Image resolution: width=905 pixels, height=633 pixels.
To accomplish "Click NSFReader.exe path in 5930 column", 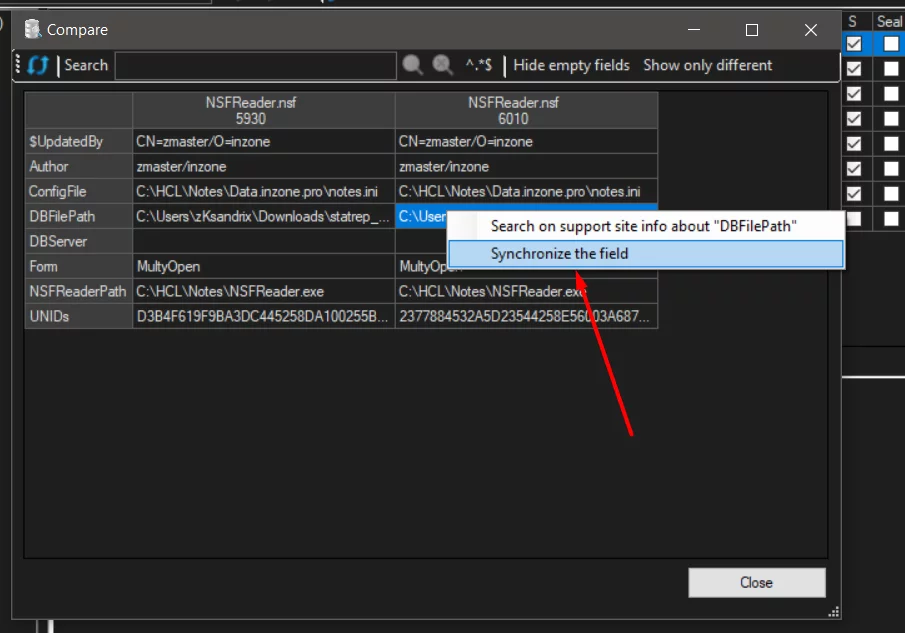I will point(264,291).
